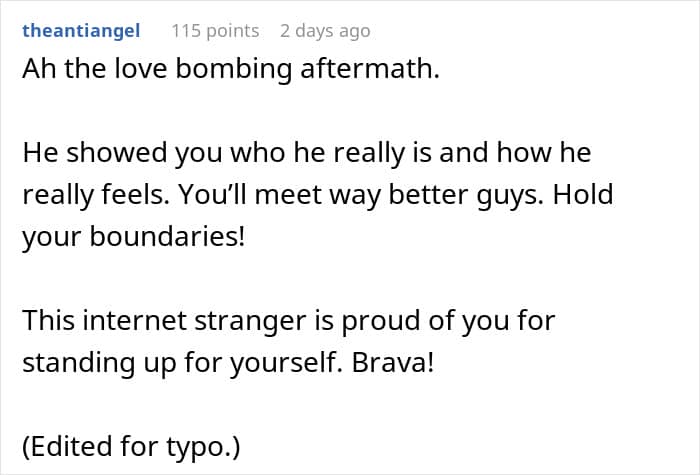Click the word 'aftermath' in the comment
The height and width of the screenshot is (475, 700).
[366, 69]
